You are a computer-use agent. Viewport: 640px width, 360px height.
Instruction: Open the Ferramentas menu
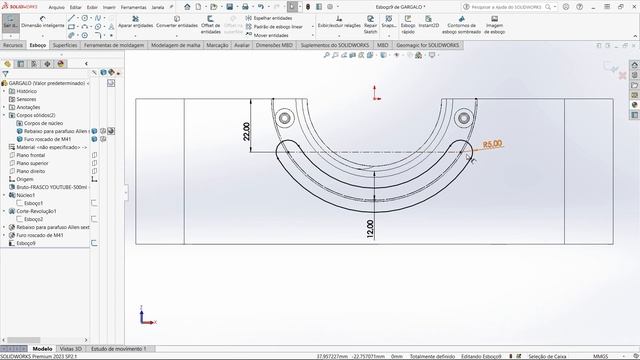click(133, 7)
